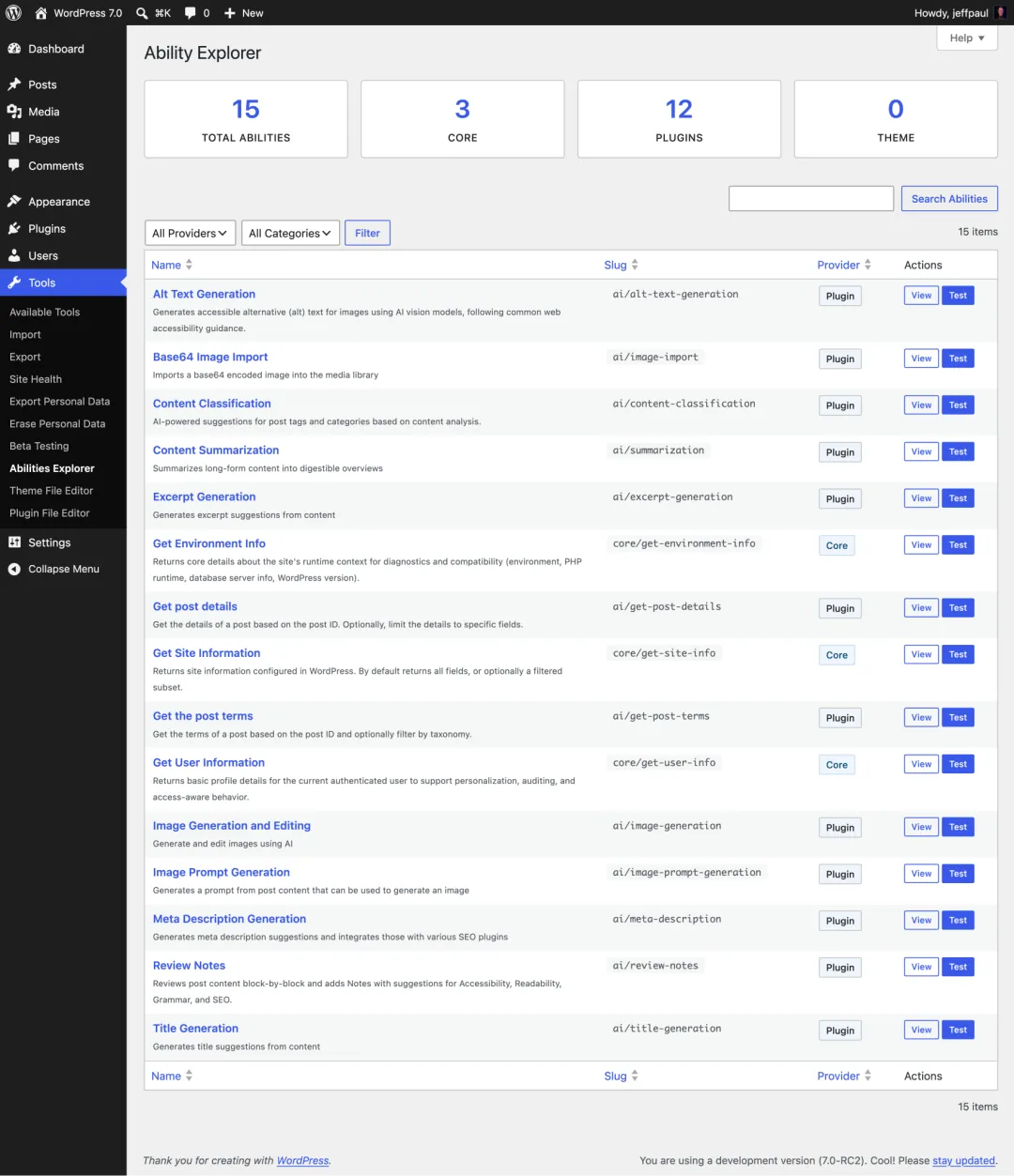Click the Media icon in sidebar

coord(14,112)
